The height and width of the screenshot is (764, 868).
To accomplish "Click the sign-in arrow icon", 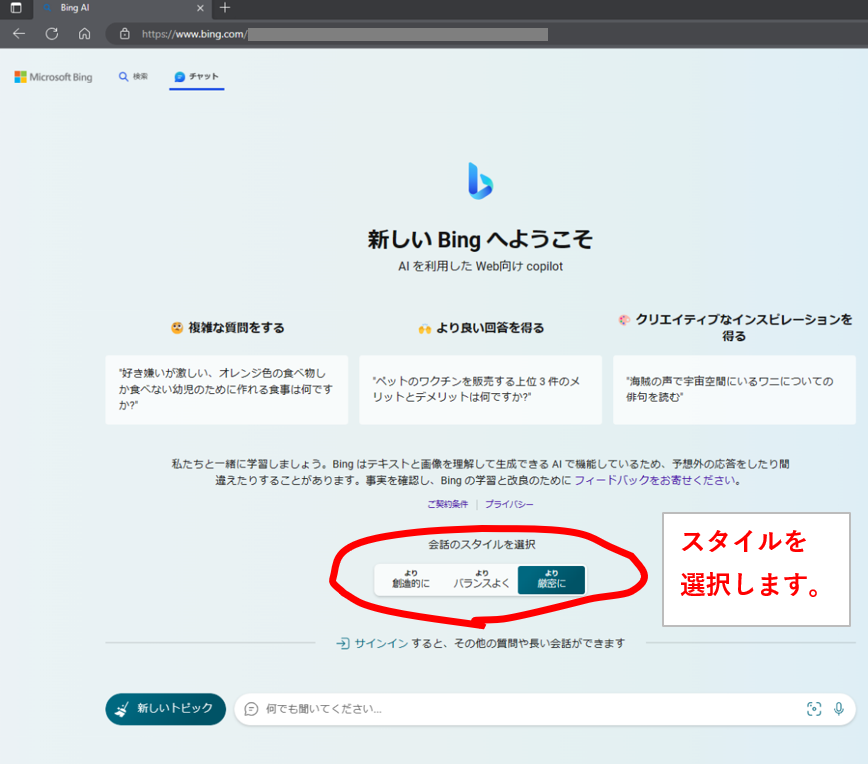I will pyautogui.click(x=343, y=643).
